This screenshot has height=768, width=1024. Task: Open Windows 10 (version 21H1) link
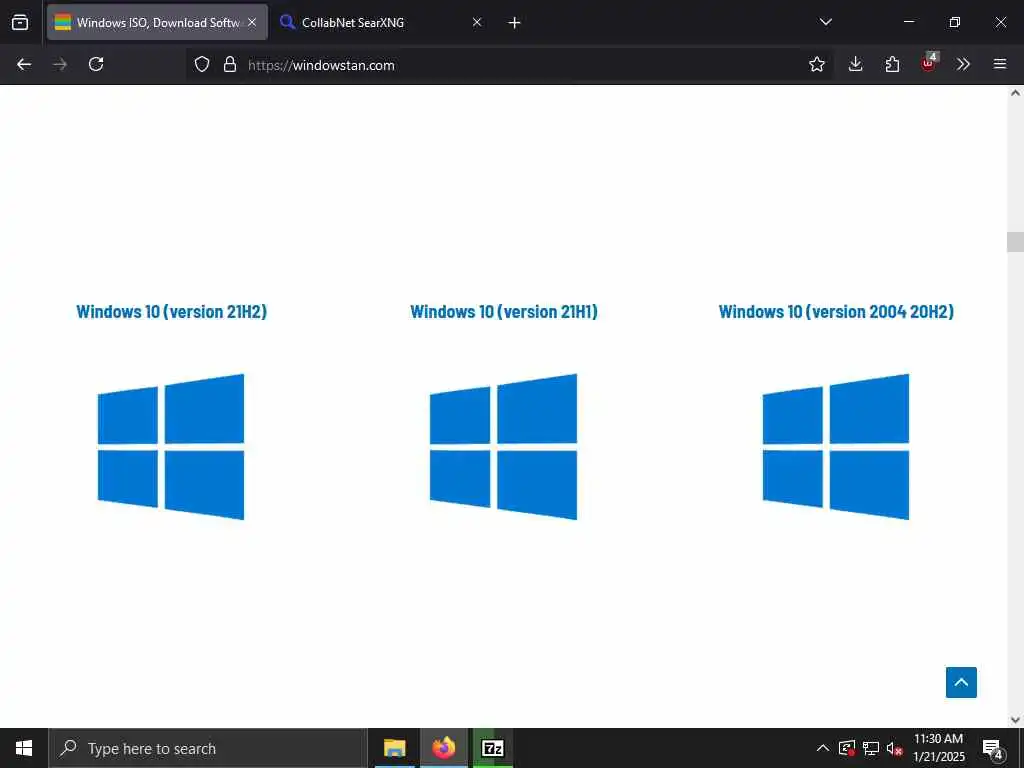pyautogui.click(x=504, y=312)
